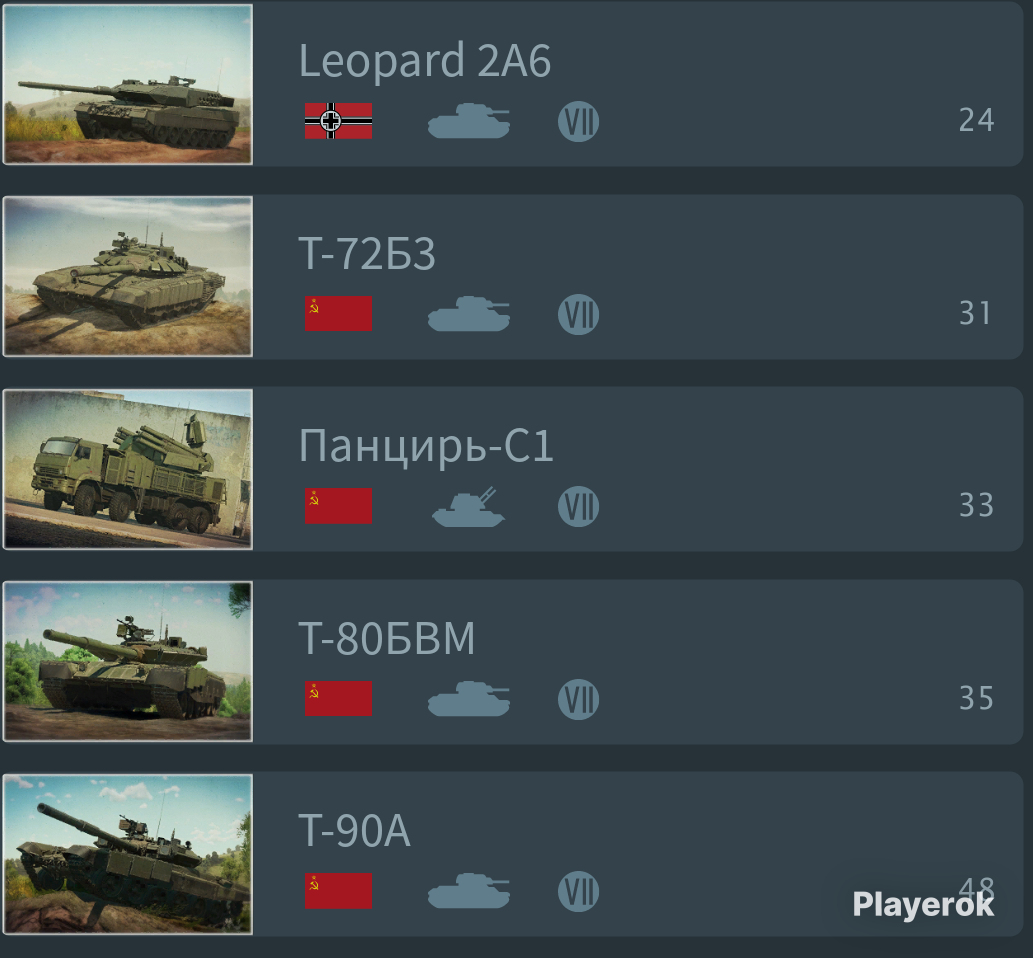Select the Т-90А vehicle name
The height and width of the screenshot is (958, 1033).
coord(354,830)
